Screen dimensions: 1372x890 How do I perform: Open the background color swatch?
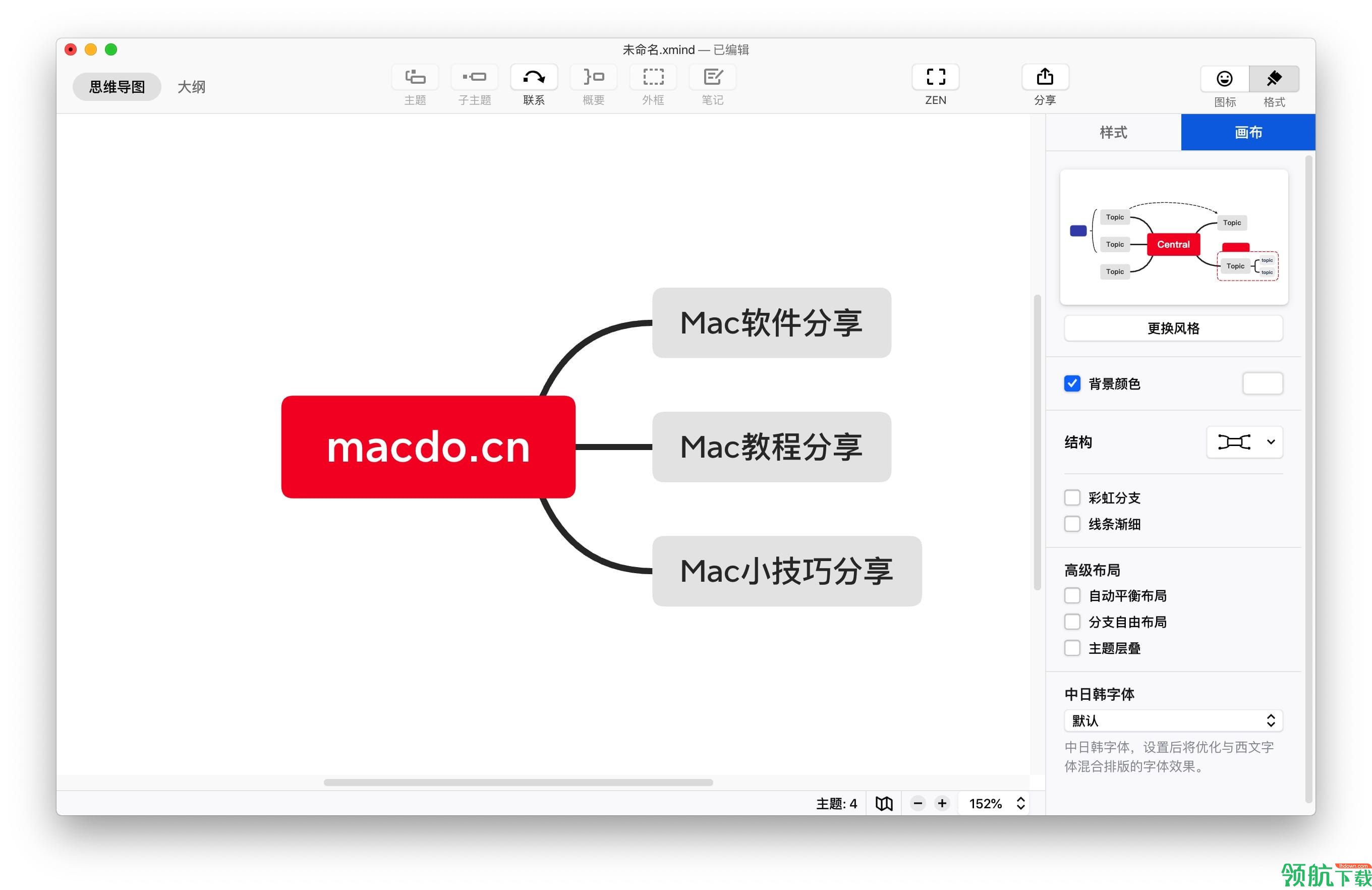click(1263, 383)
